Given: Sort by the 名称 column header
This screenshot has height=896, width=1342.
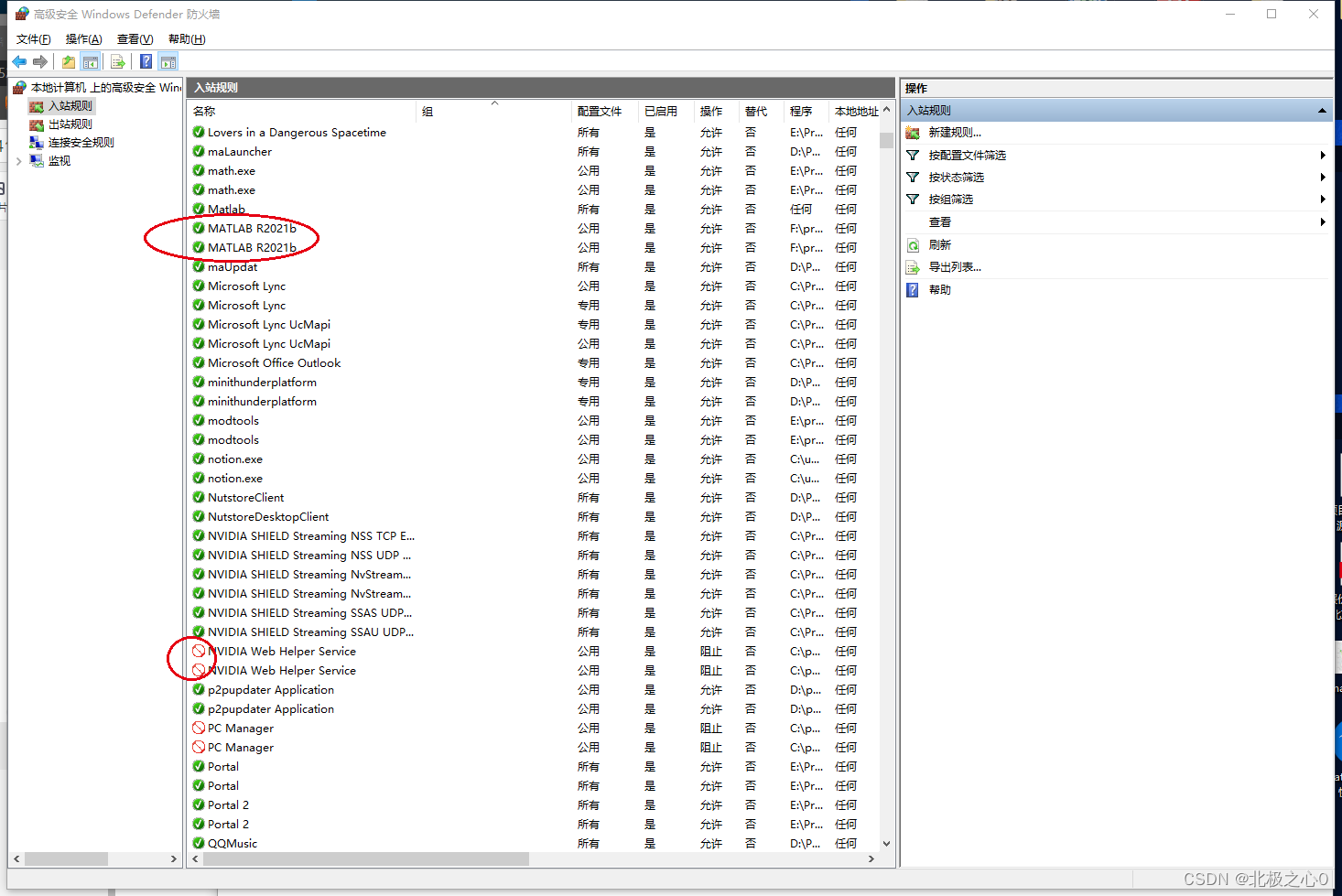Looking at the screenshot, I should [x=302, y=112].
